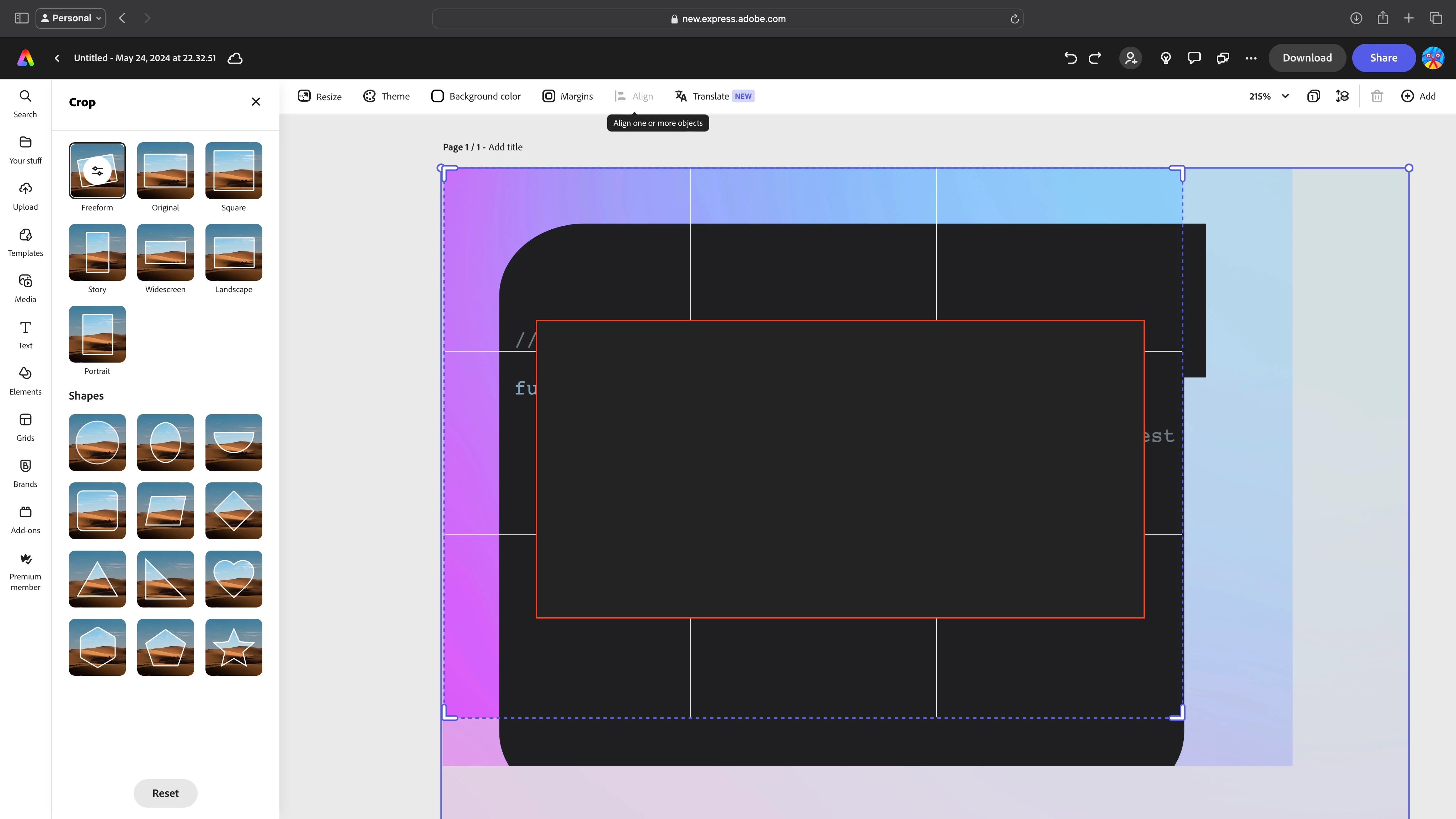This screenshot has height=819, width=1456.
Task: Open the Personal profile dropdown
Action: [71, 18]
